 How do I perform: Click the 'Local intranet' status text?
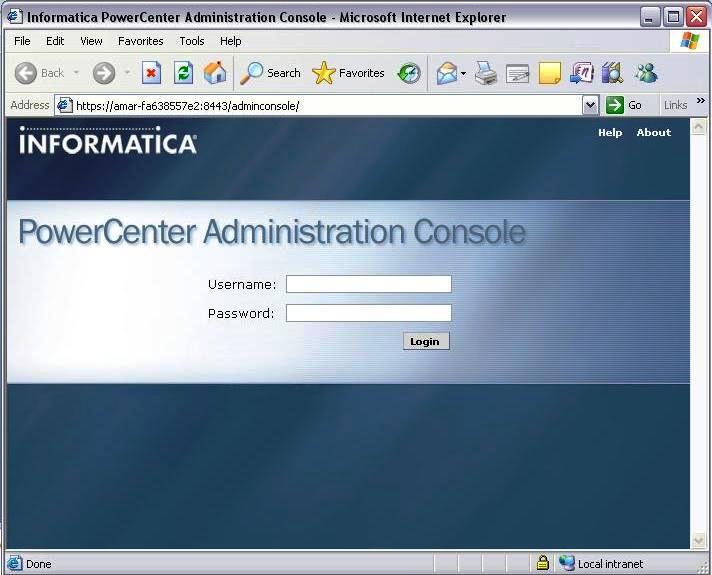pos(610,564)
